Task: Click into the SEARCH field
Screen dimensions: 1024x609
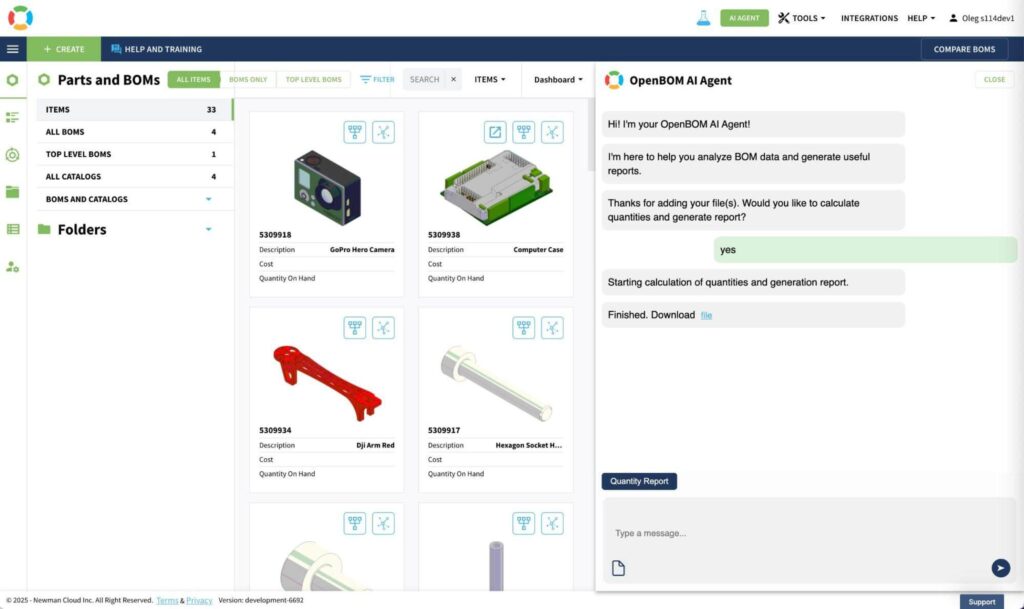Action: coord(424,80)
